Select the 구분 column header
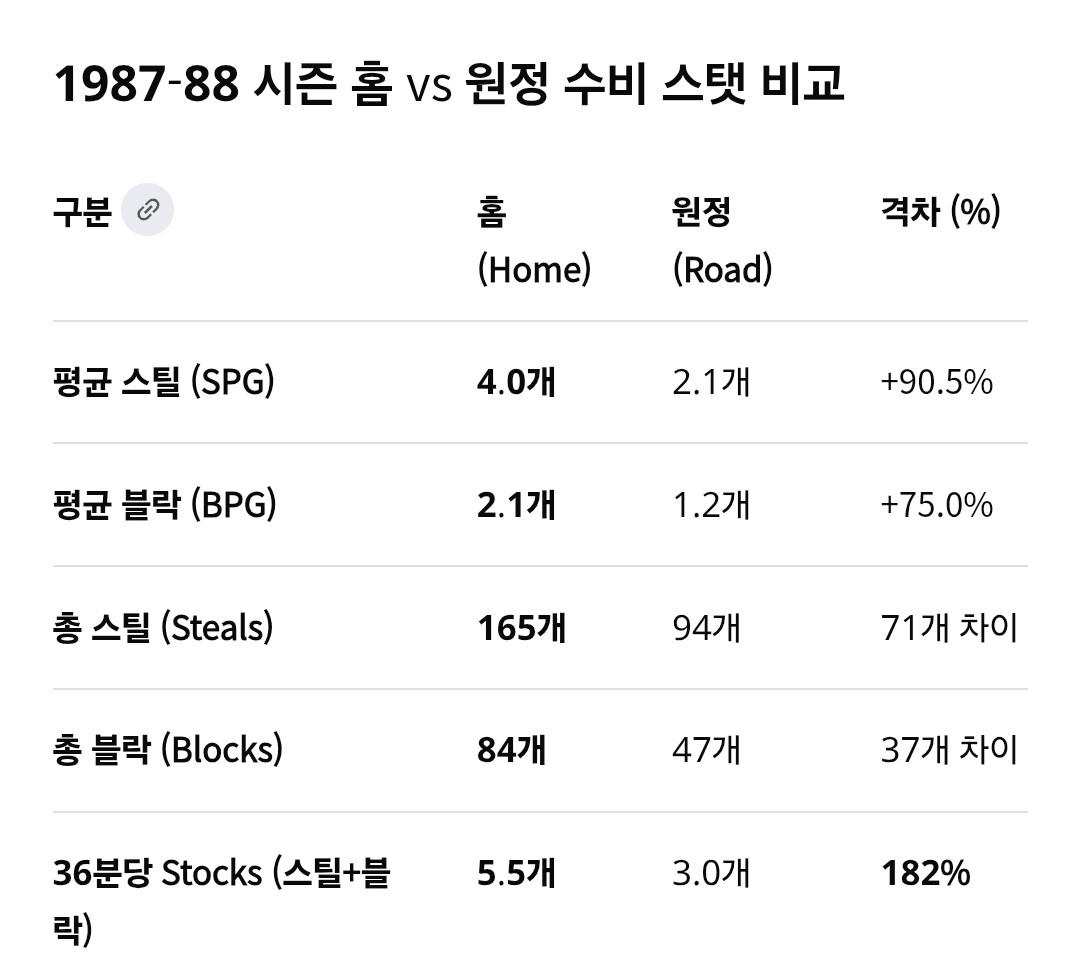The image size is (1080, 971). 82,211
